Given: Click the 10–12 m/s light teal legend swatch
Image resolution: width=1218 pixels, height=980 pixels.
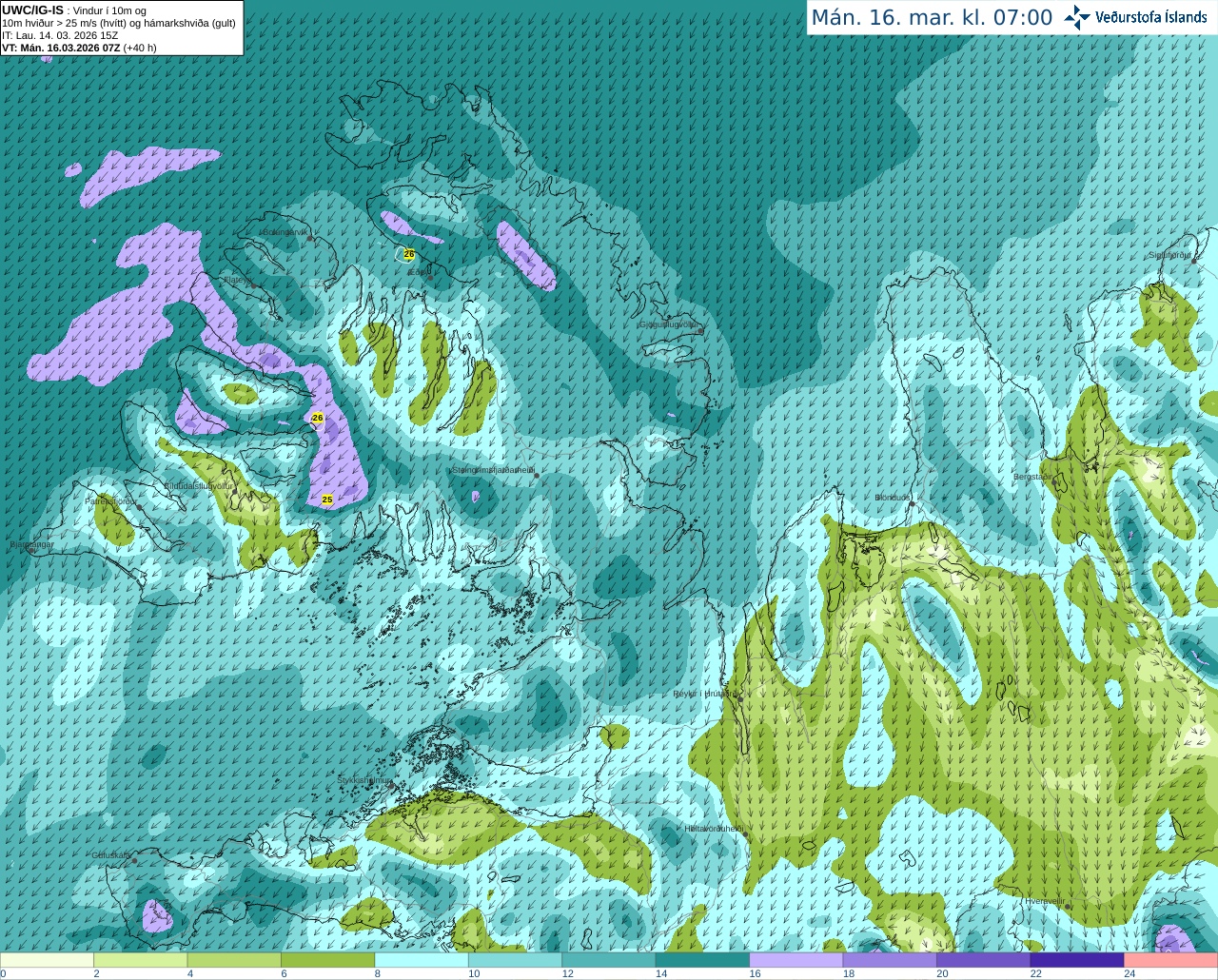Looking at the screenshot, I should pos(515,960).
